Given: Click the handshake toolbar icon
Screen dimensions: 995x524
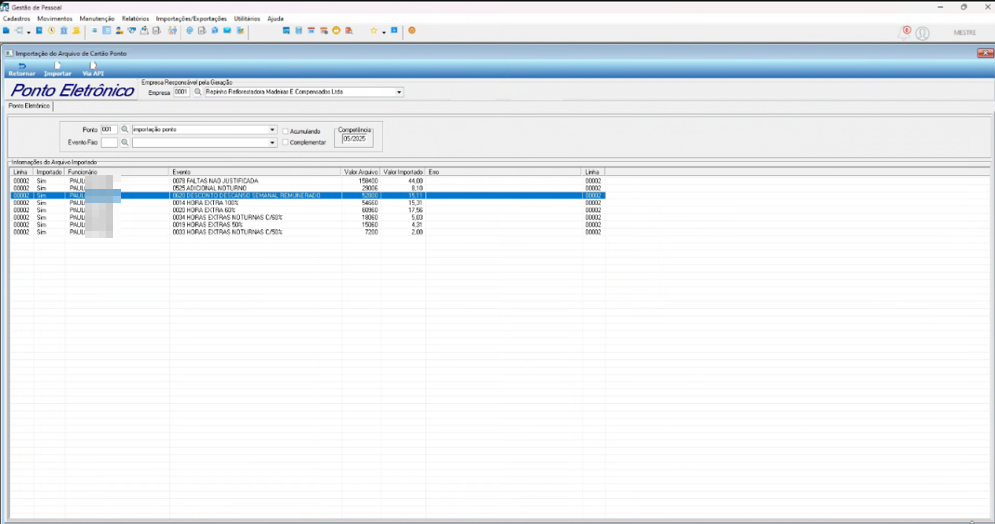Looking at the screenshot, I should pos(131,30).
